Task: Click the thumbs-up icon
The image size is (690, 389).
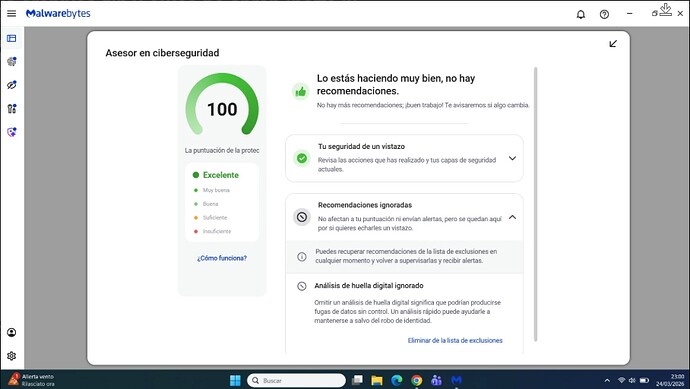Action: (x=301, y=92)
